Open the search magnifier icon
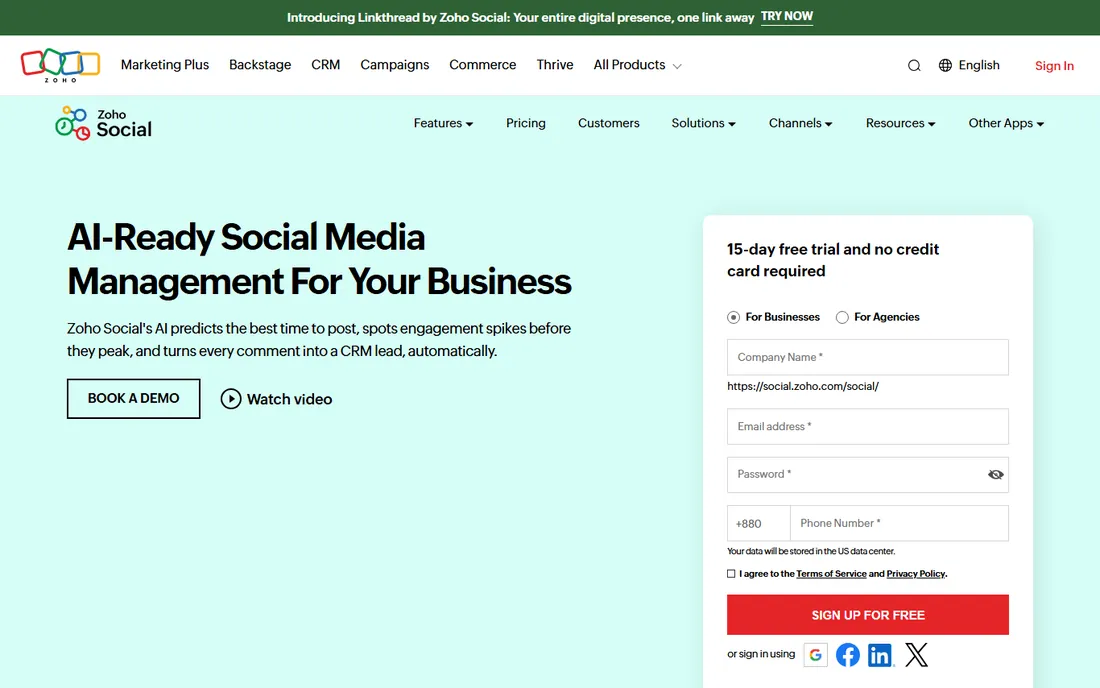 [913, 66]
